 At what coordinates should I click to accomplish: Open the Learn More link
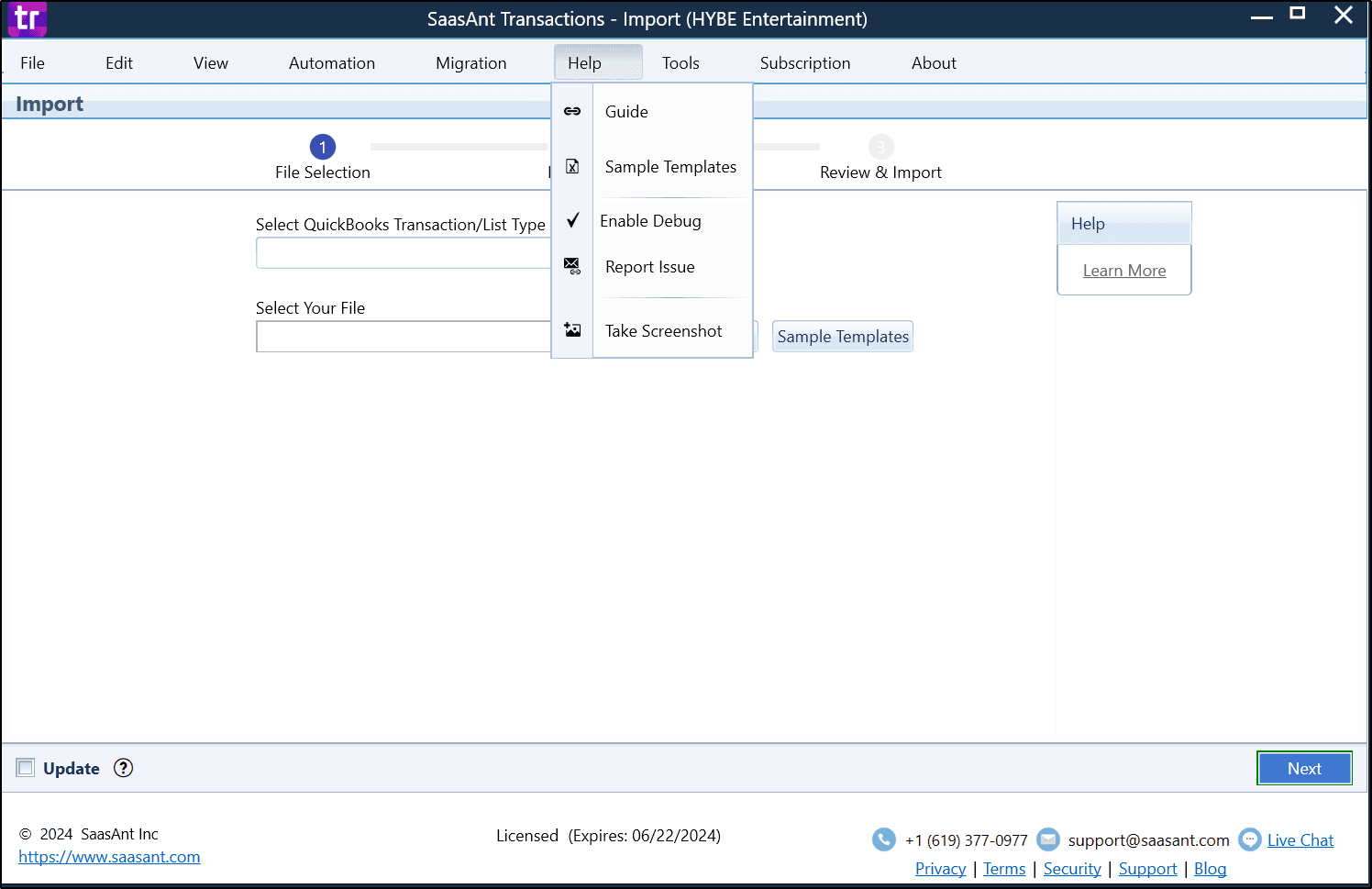1124,271
